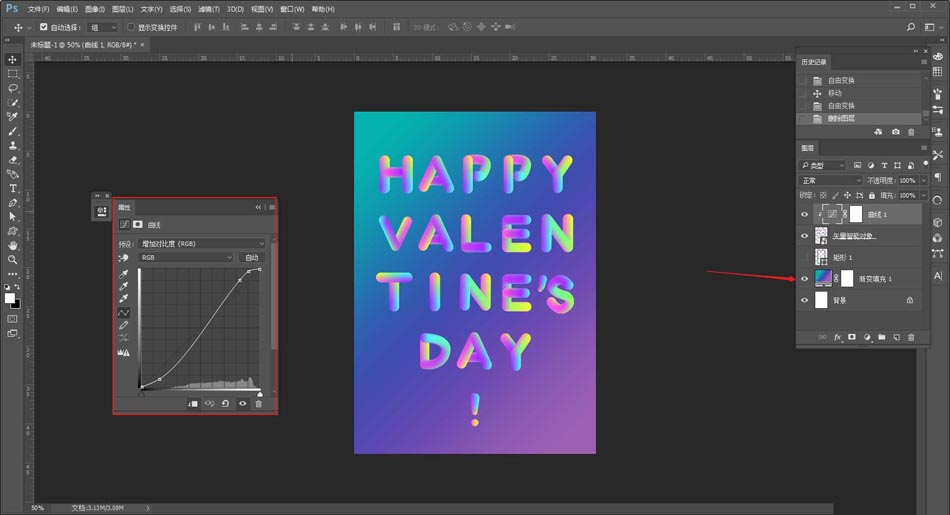The image size is (950, 515).
Task: Pick the Zoom tool in the toolbox
Action: [13, 259]
